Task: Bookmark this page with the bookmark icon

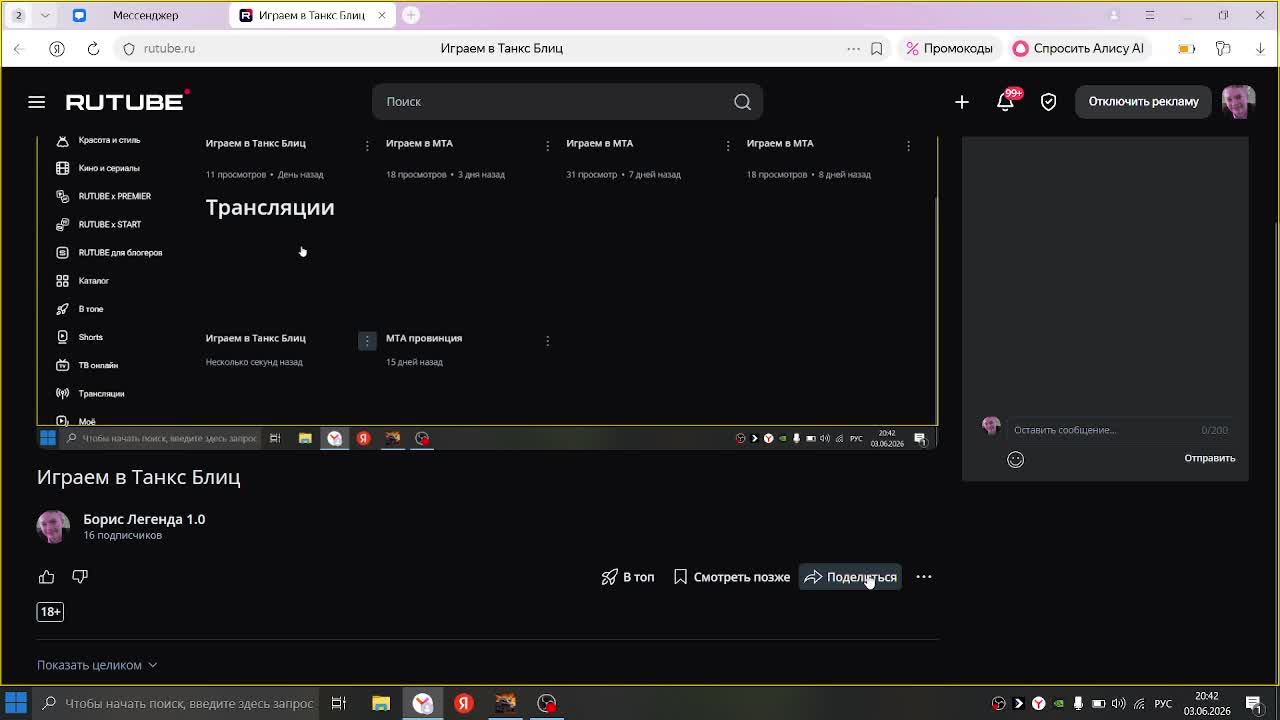Action: 877,48
